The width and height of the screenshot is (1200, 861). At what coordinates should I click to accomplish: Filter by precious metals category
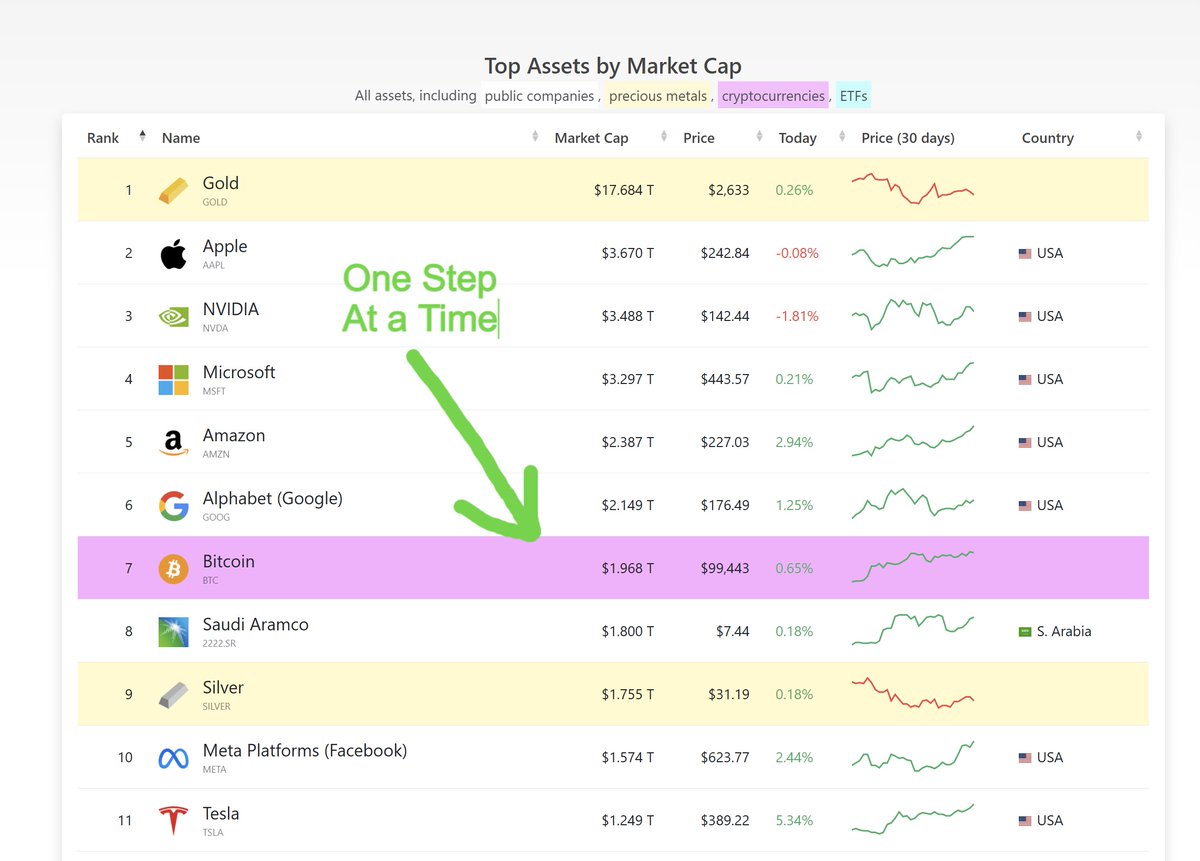click(x=657, y=96)
